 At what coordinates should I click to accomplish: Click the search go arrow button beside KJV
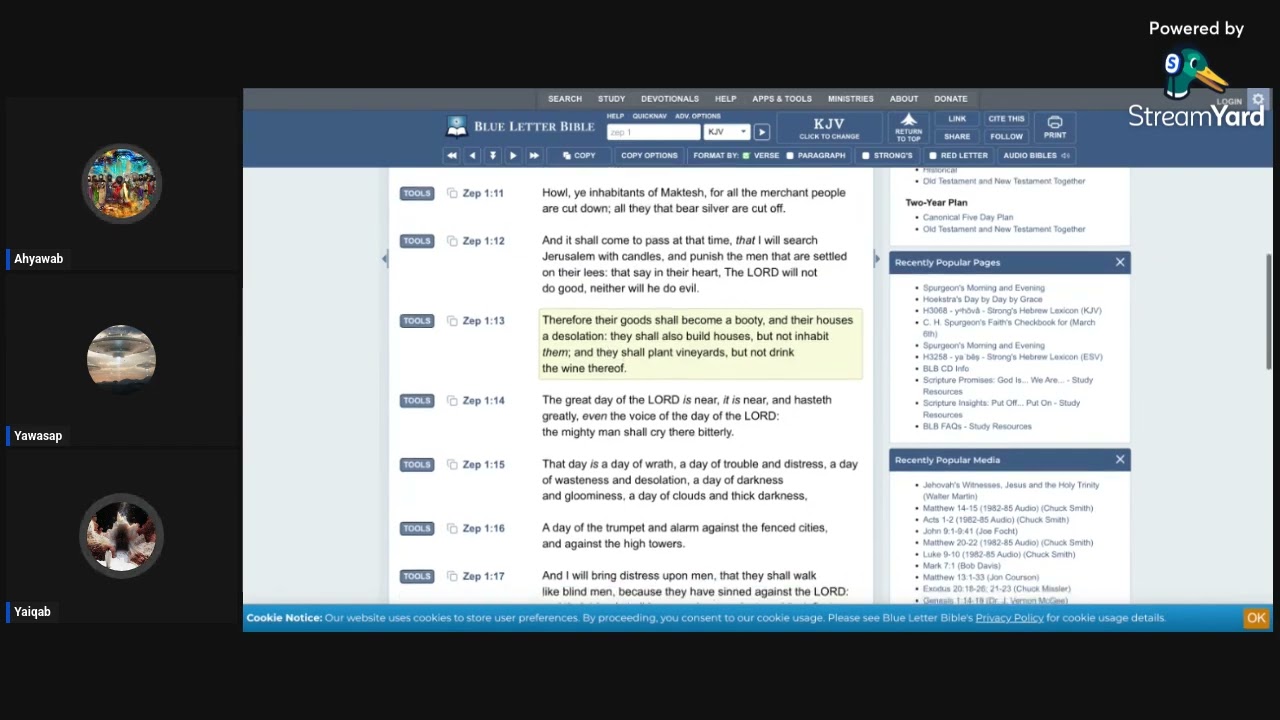click(762, 132)
